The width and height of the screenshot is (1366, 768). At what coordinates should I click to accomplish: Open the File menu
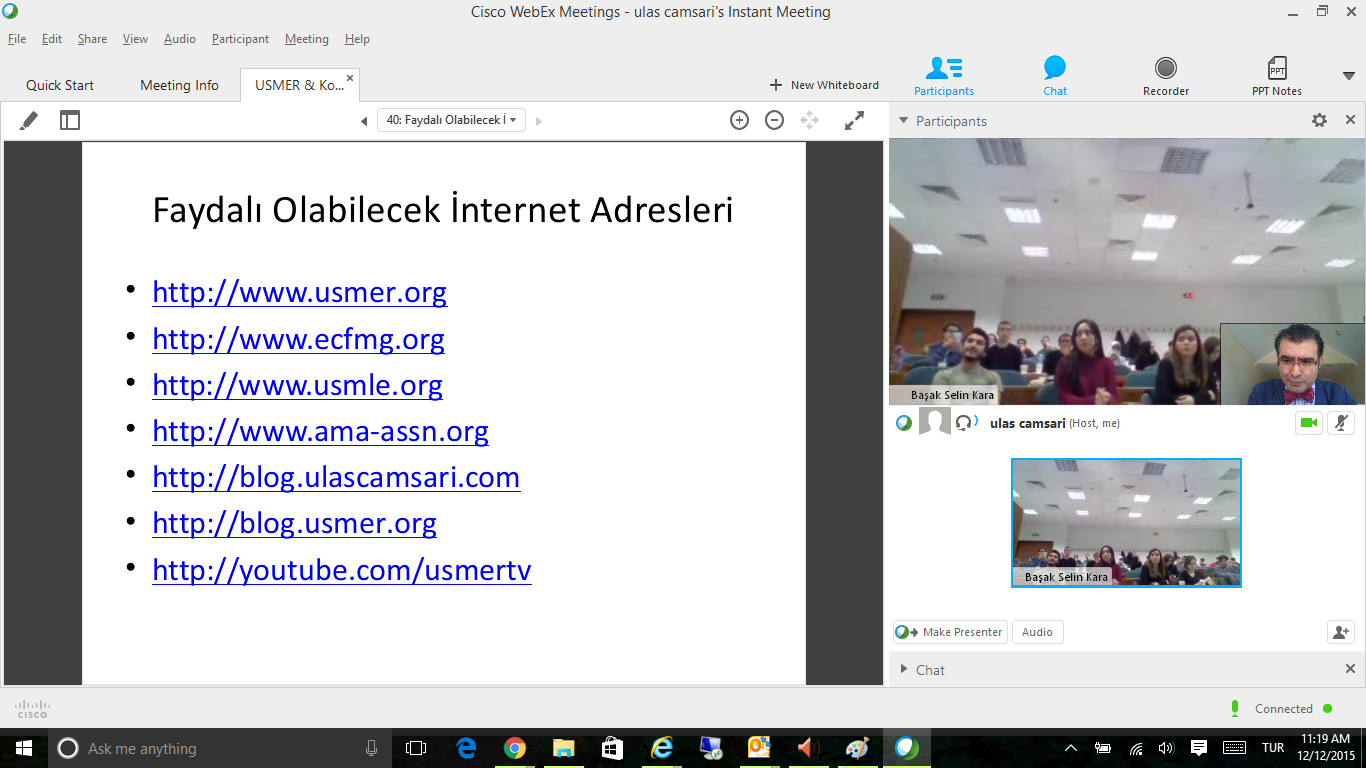[x=17, y=39]
